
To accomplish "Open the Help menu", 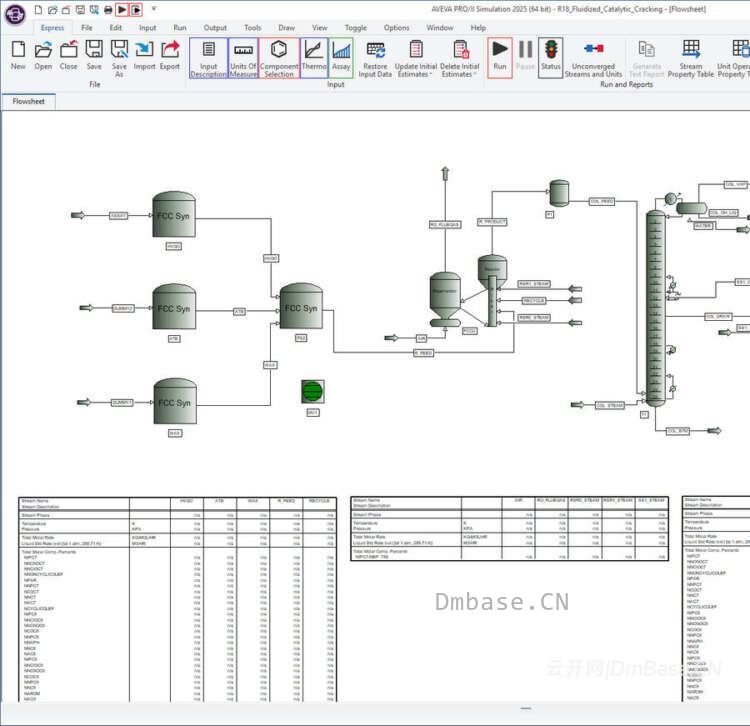I will click(x=478, y=28).
